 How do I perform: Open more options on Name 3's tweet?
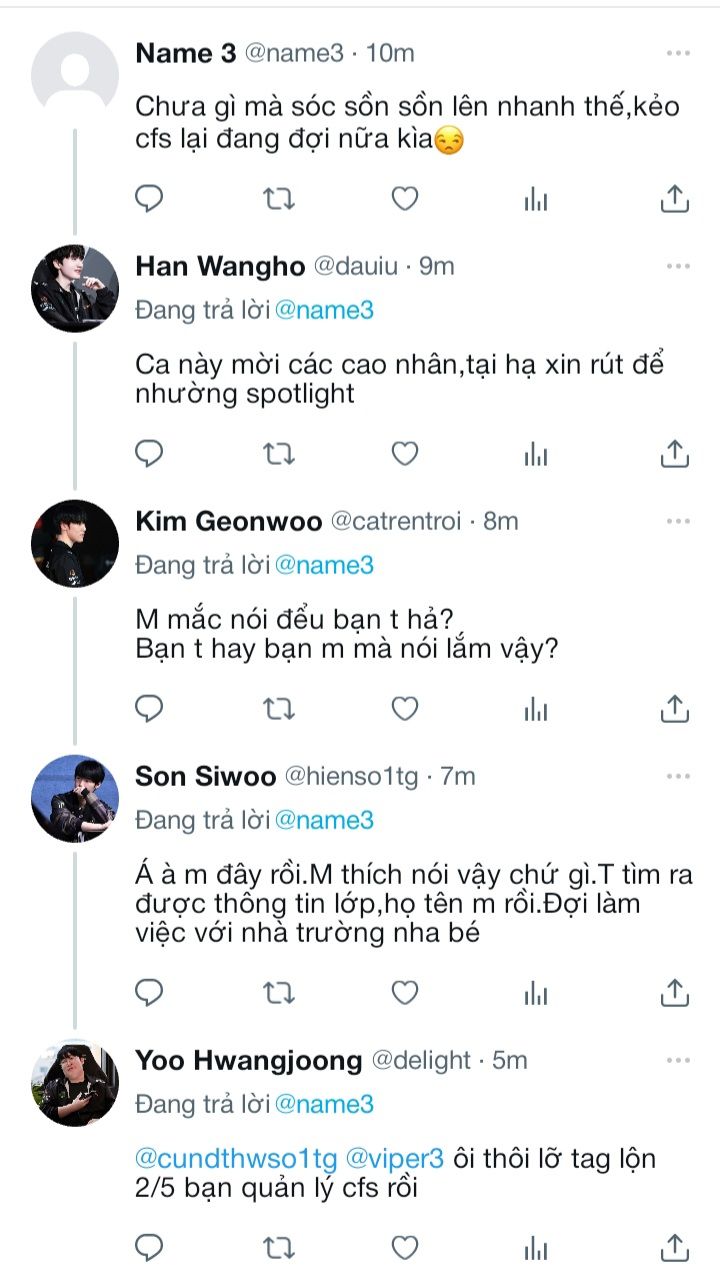tap(678, 53)
